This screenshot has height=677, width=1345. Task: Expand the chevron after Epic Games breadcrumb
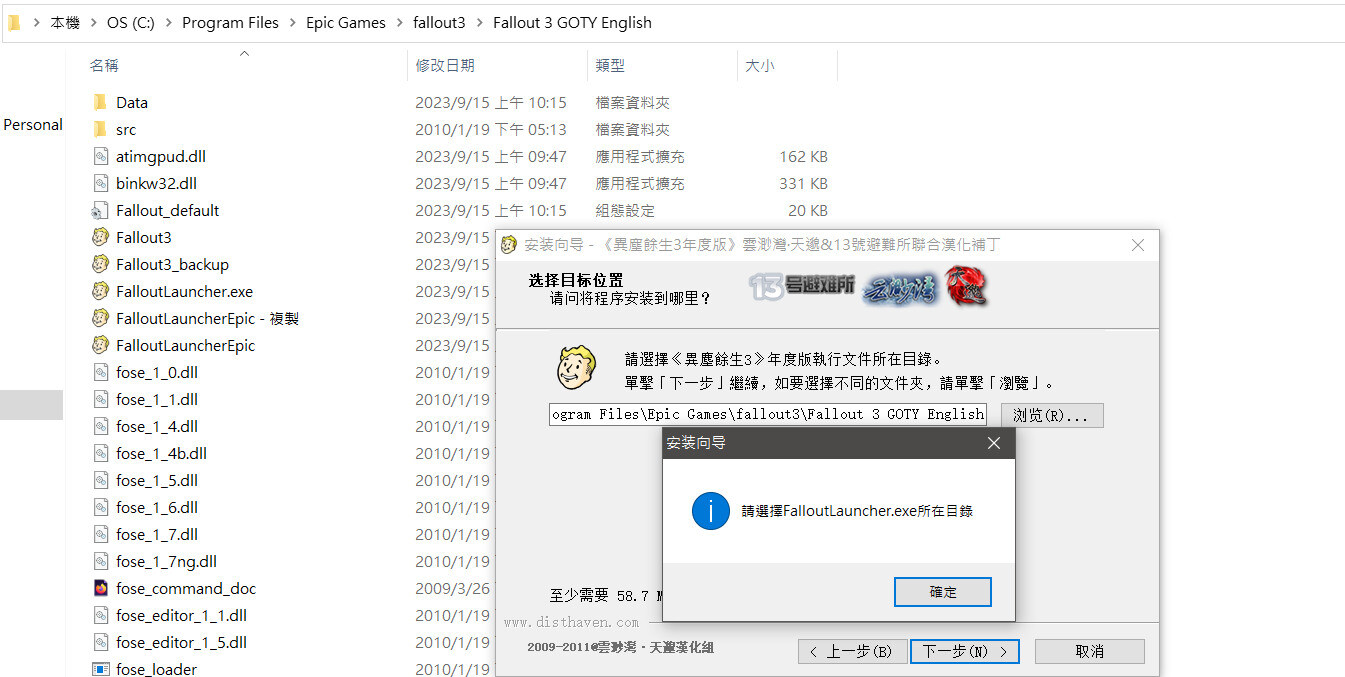coord(399,22)
